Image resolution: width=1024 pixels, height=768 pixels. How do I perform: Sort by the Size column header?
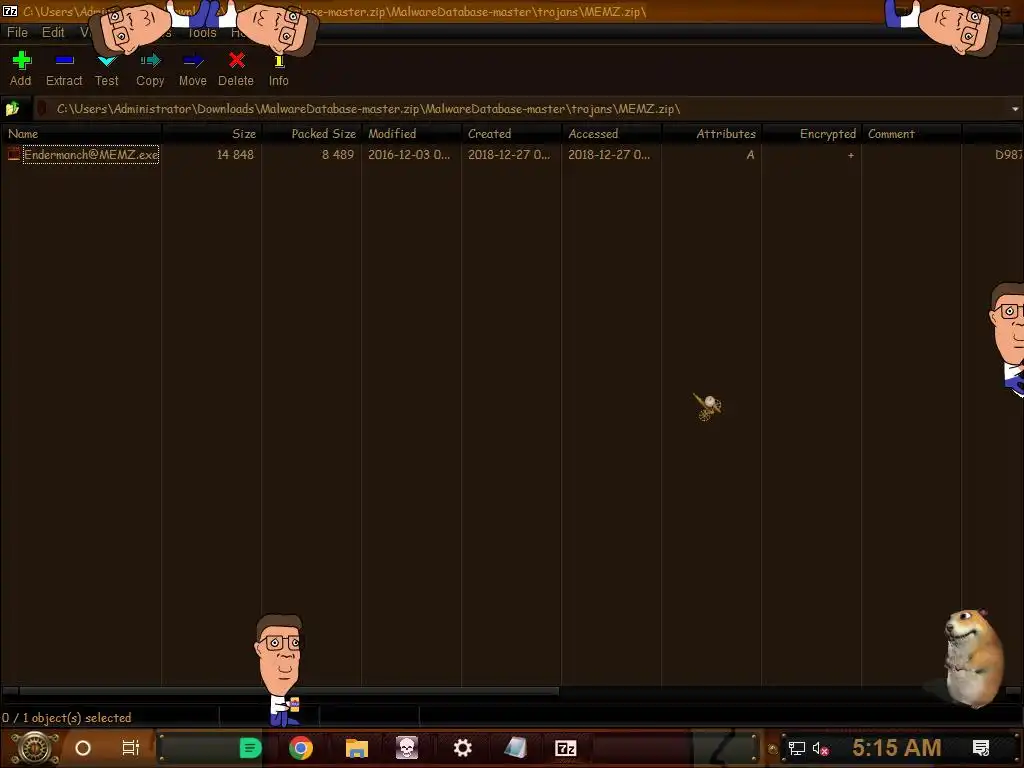pyautogui.click(x=211, y=133)
